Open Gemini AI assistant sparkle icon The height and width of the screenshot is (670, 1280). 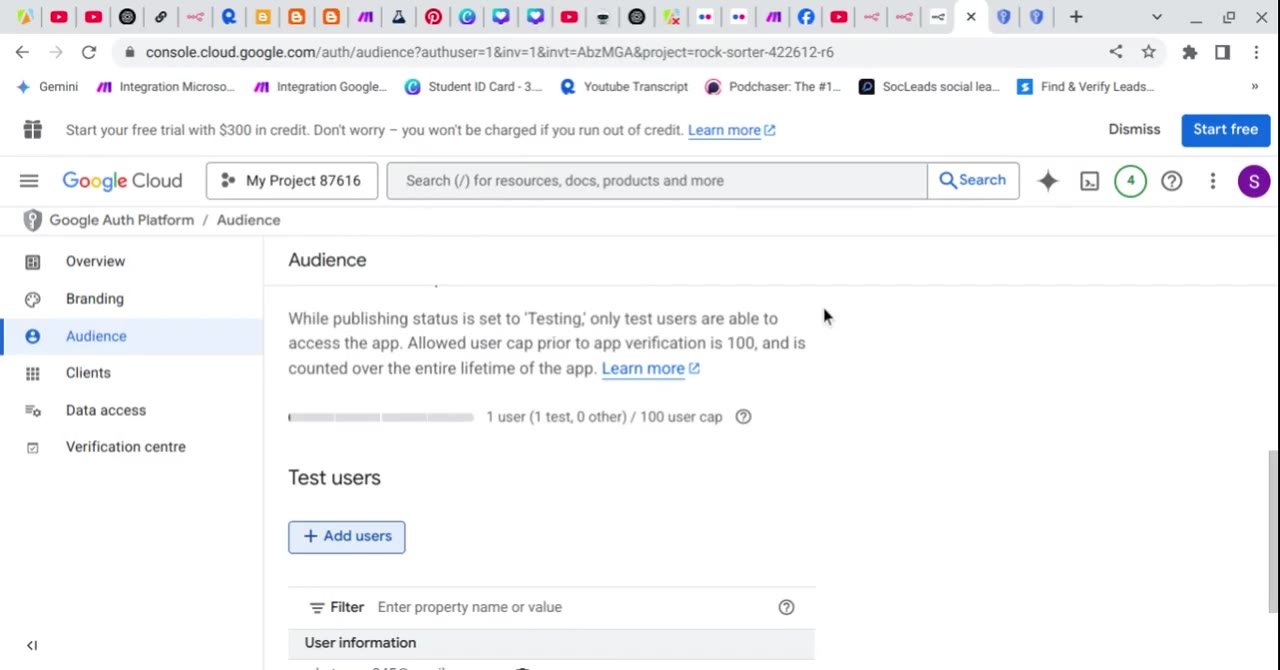tap(1048, 181)
